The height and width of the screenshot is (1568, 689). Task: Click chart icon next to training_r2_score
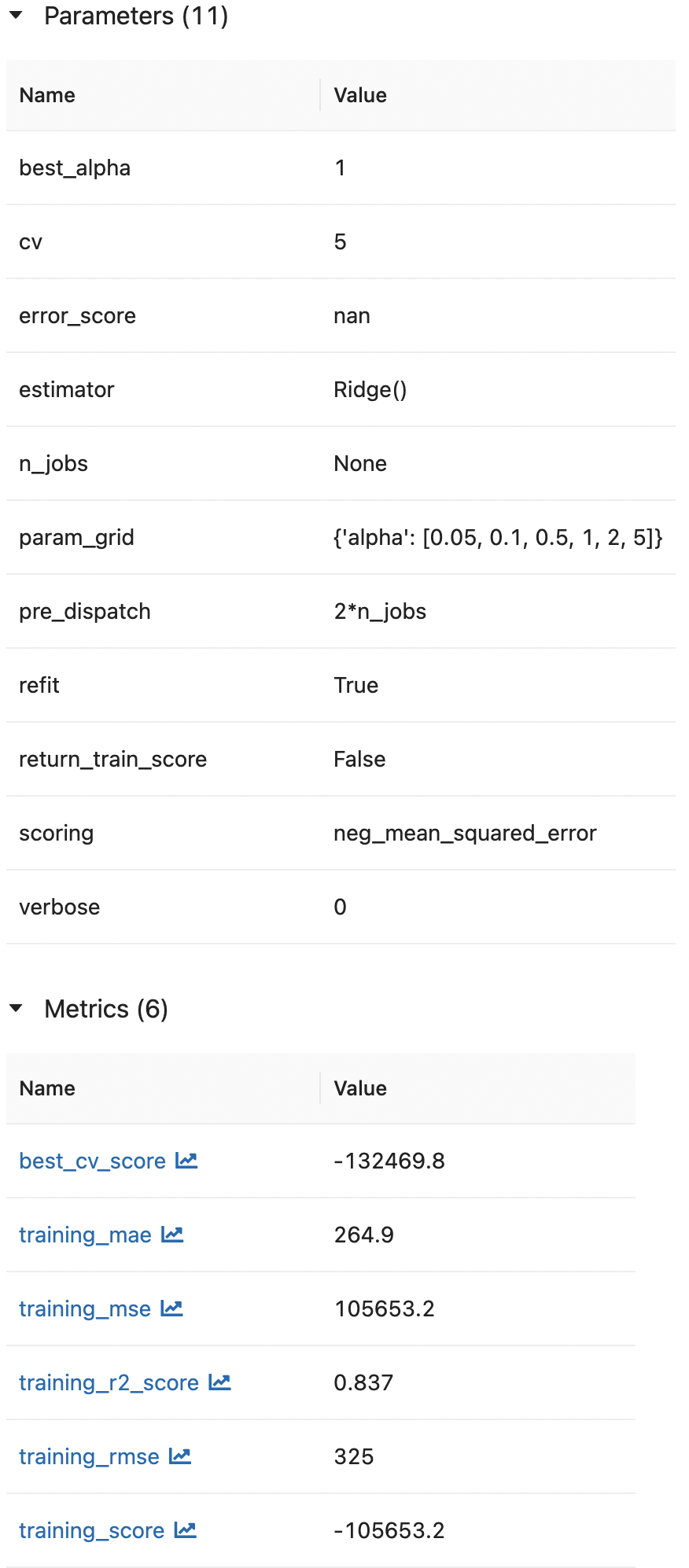pos(219,1382)
